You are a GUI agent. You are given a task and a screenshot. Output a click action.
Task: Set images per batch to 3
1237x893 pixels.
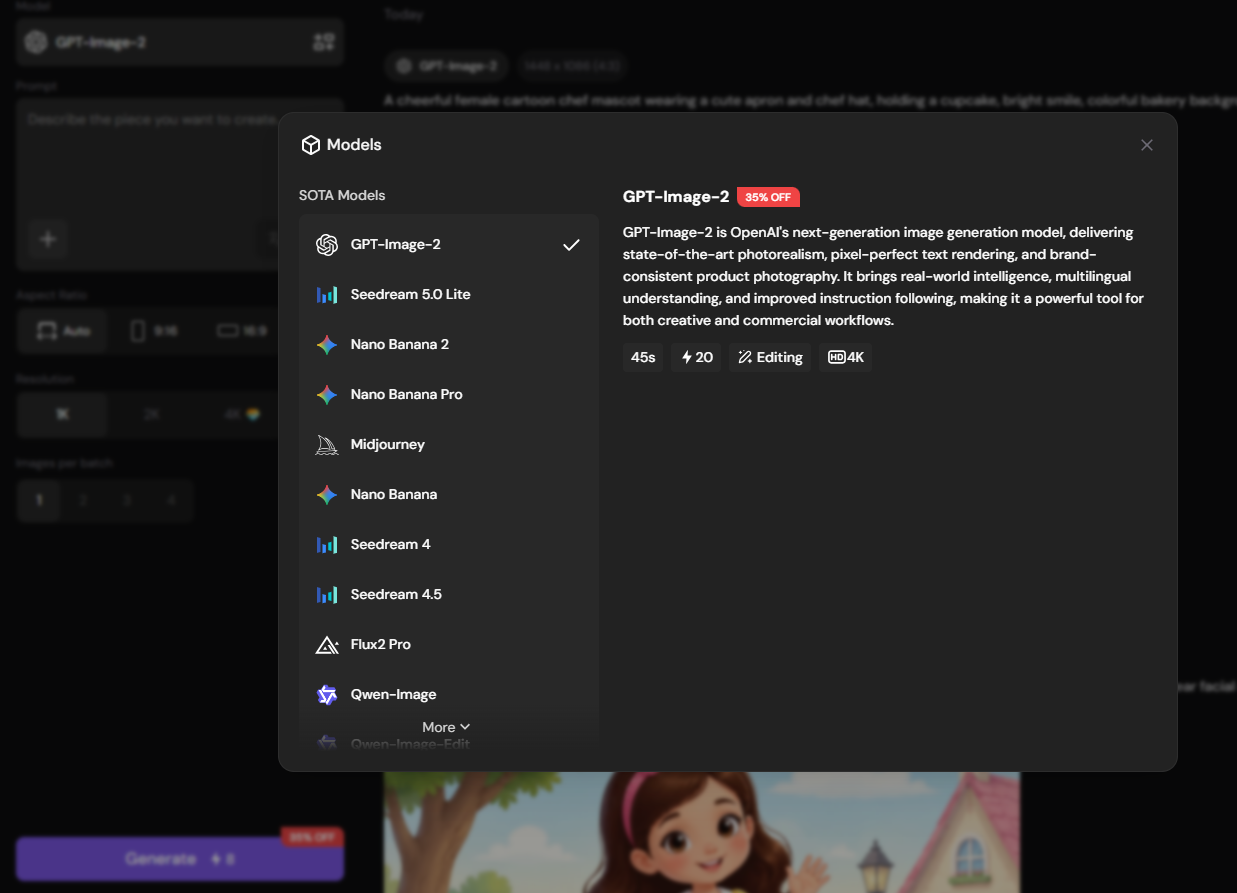(x=127, y=500)
